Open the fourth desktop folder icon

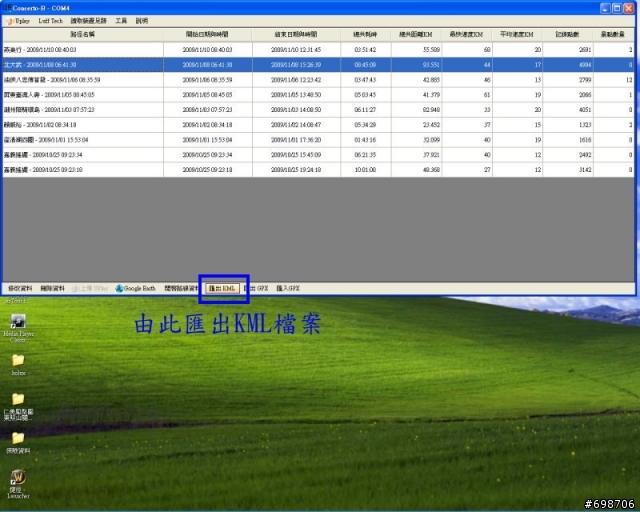(18, 443)
